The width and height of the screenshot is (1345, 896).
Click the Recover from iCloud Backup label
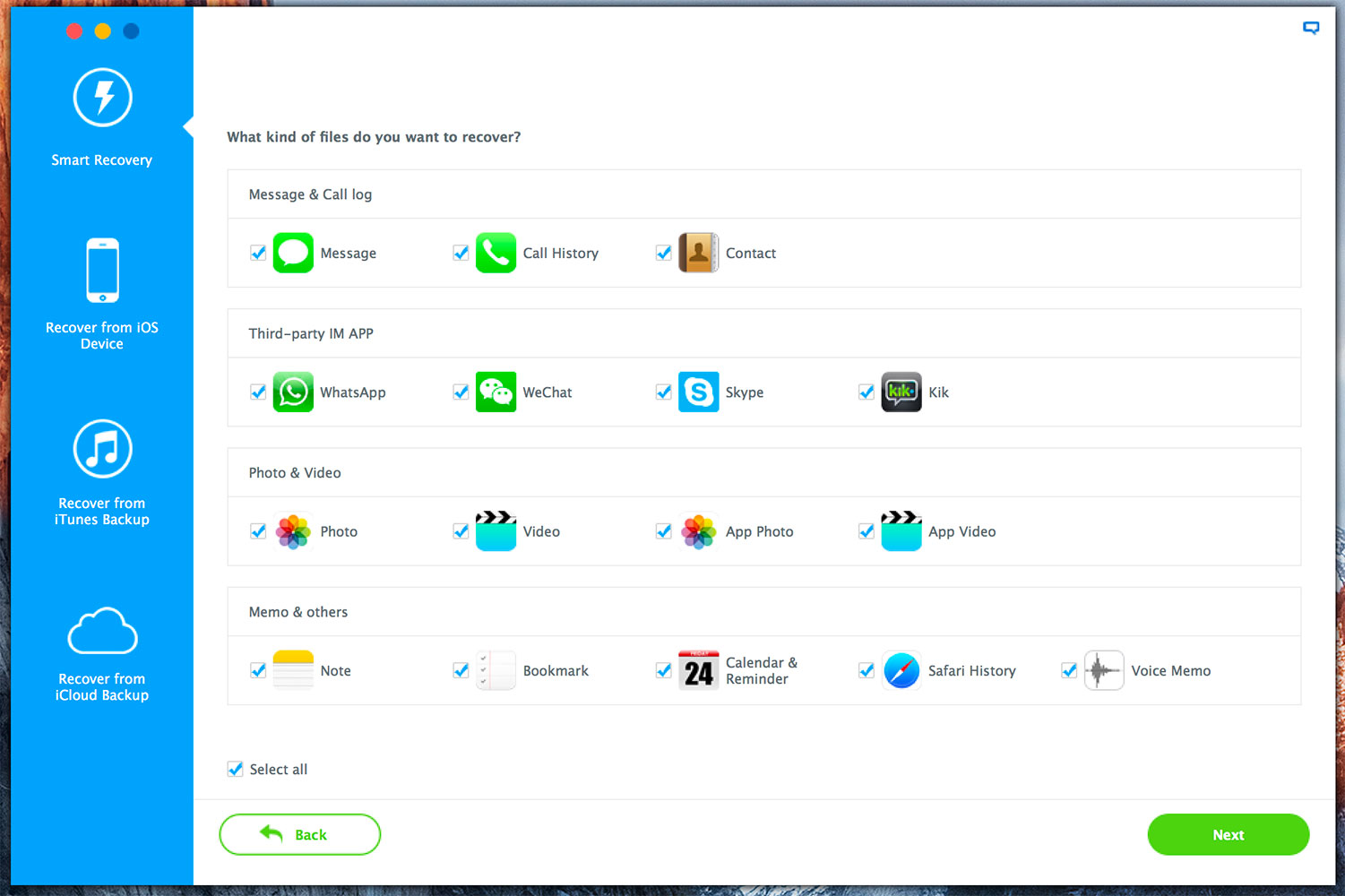[x=102, y=687]
